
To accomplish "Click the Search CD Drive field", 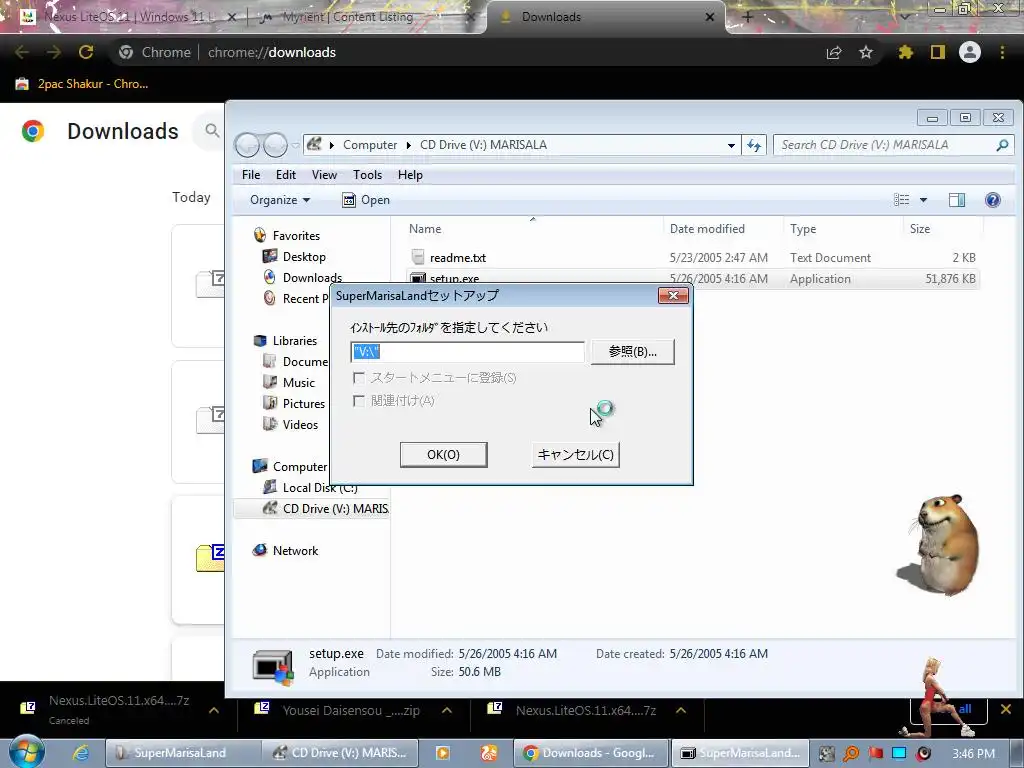I will coord(893,145).
